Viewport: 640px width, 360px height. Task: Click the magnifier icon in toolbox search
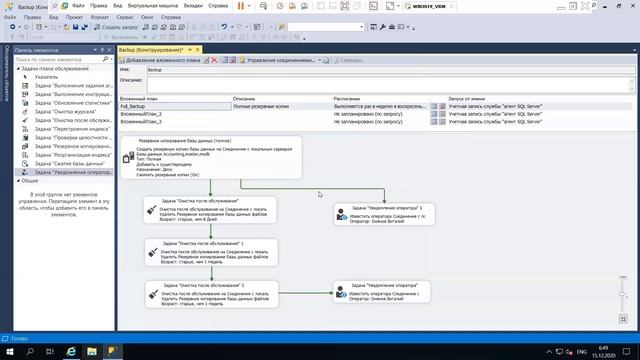click(106, 59)
